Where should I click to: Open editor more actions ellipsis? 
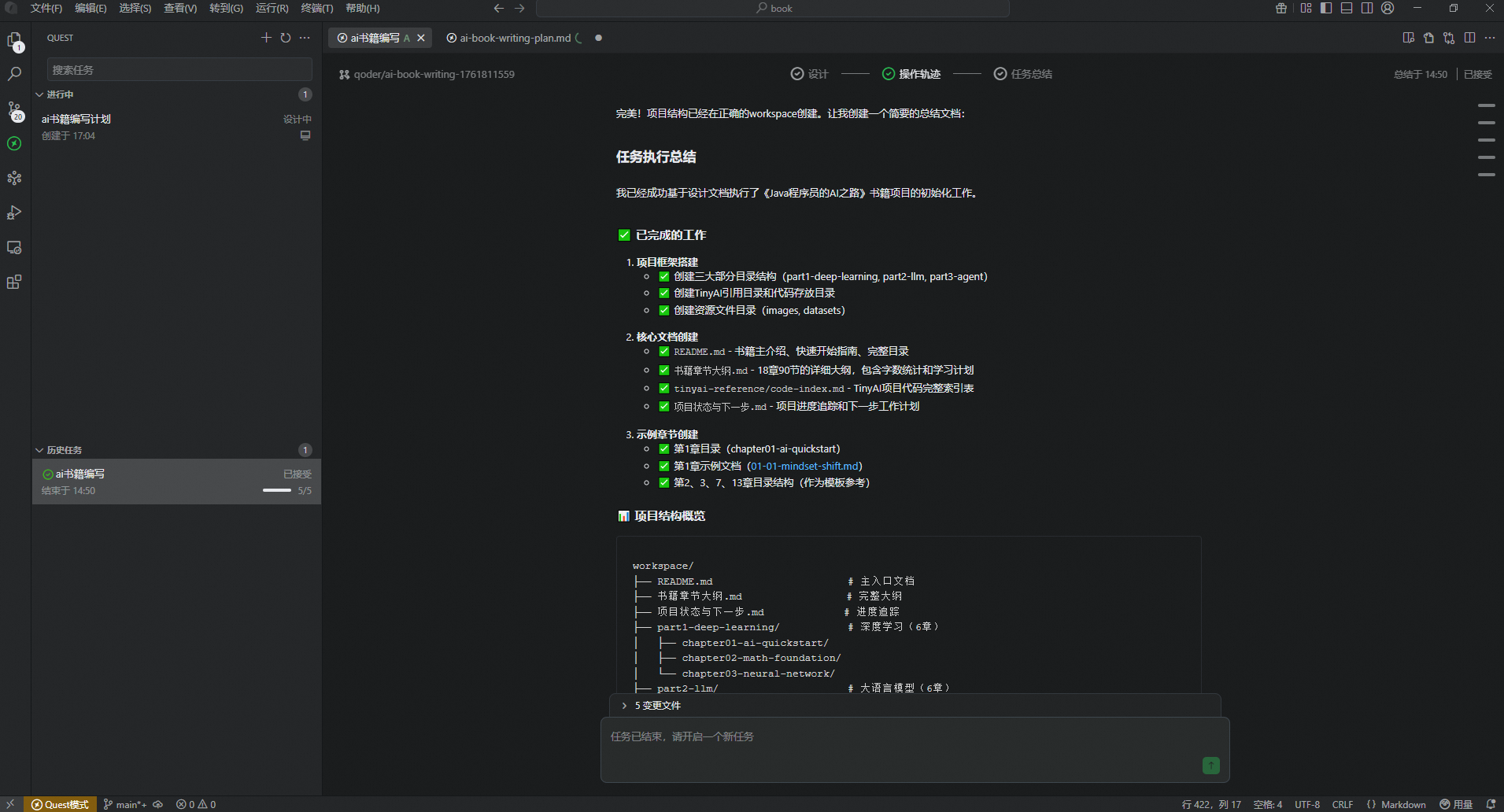click(1490, 38)
